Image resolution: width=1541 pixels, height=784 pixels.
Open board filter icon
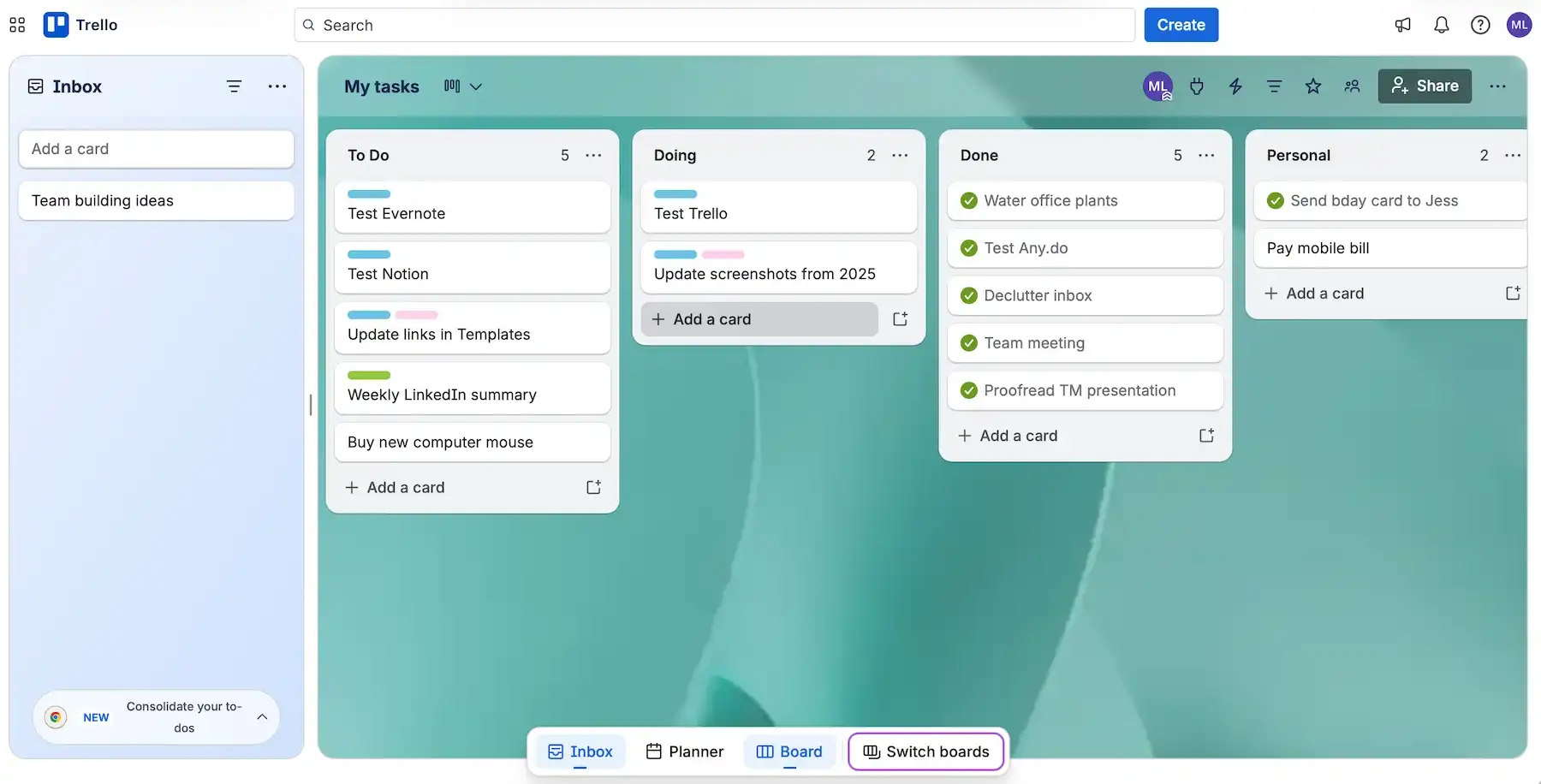[1275, 86]
